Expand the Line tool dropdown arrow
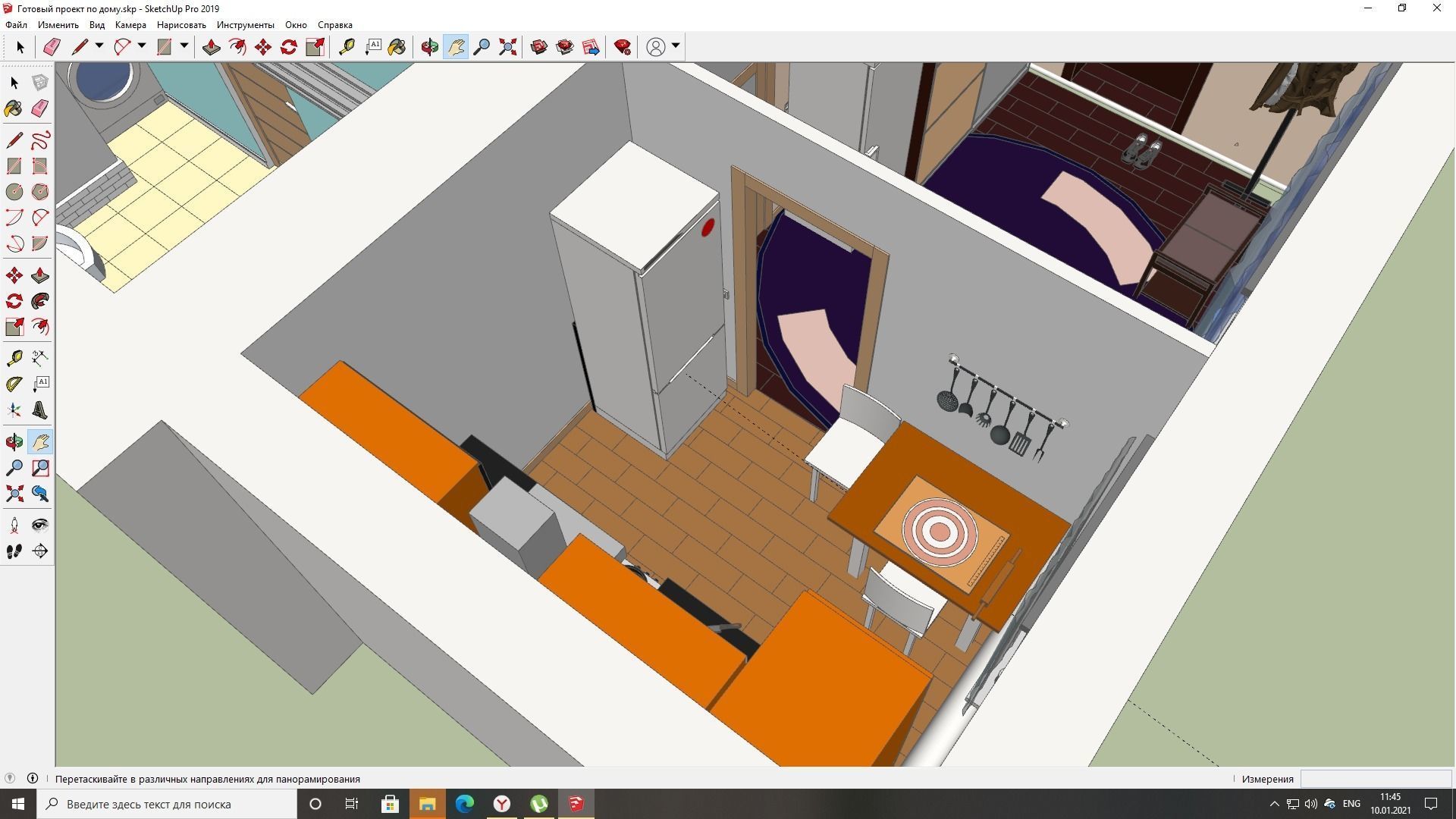Image resolution: width=1456 pixels, height=819 pixels. [99, 46]
